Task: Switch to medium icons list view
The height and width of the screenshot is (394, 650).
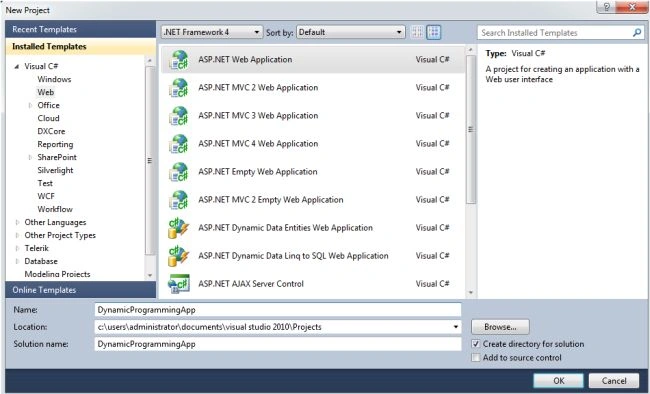Action: click(x=434, y=32)
